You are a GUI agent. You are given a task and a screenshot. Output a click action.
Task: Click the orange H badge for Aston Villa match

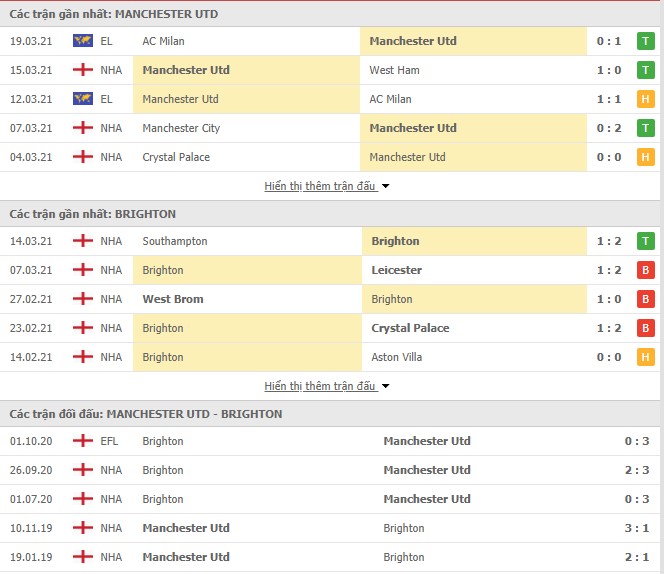(645, 357)
